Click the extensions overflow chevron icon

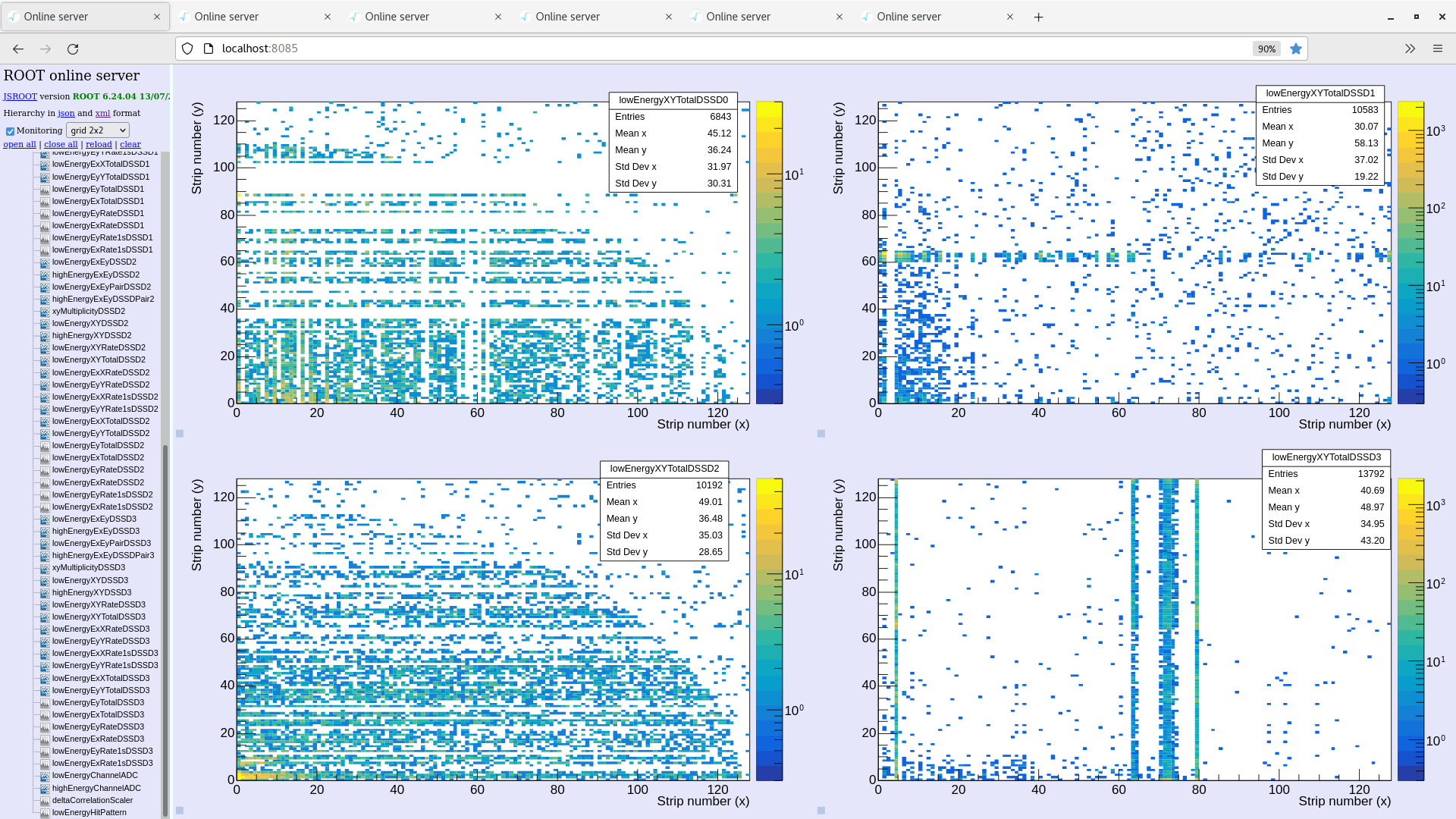pos(1410,49)
